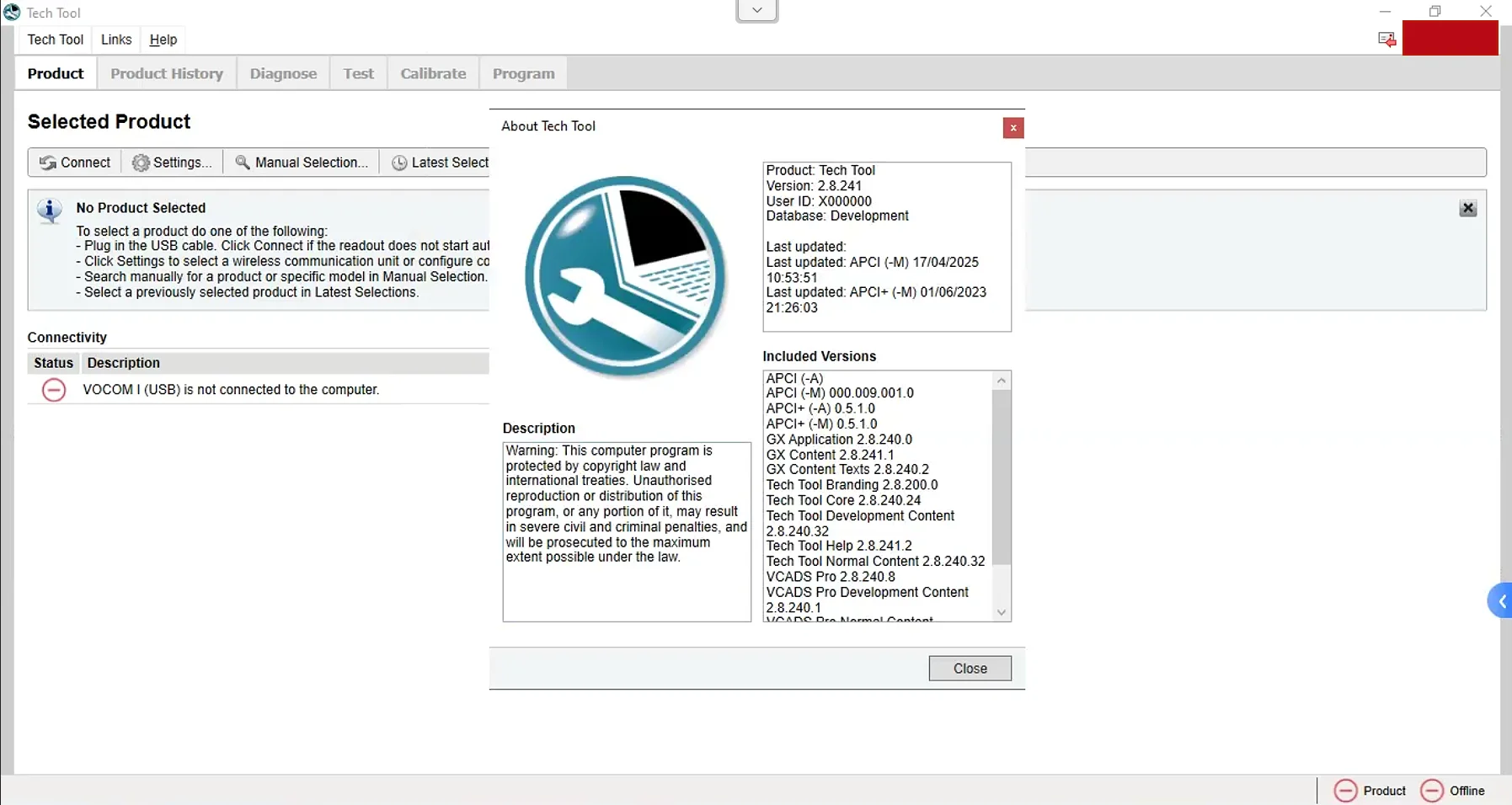1512x805 pixels.
Task: Click the blue info icon beside No Product Selected
Action: [50, 211]
